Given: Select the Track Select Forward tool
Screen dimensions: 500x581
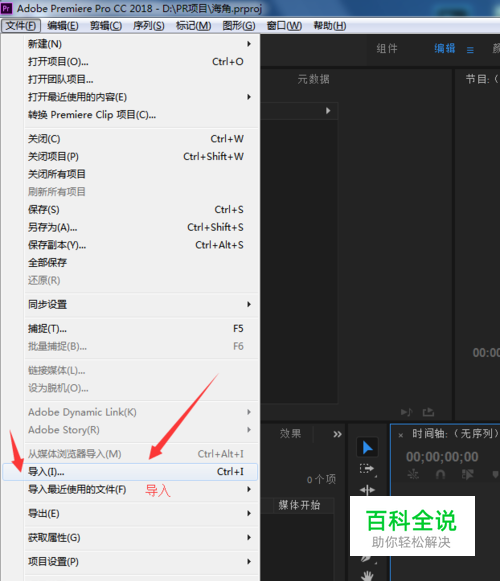Looking at the screenshot, I should 367,469.
